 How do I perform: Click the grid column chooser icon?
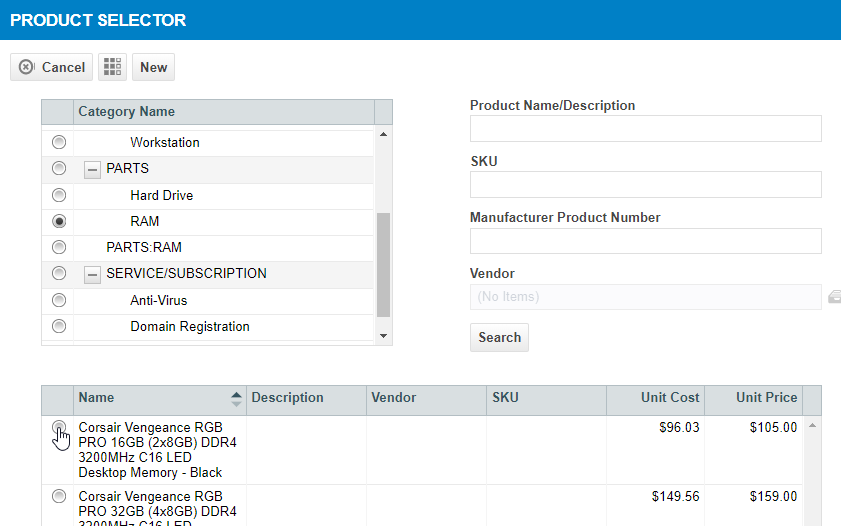[112, 67]
